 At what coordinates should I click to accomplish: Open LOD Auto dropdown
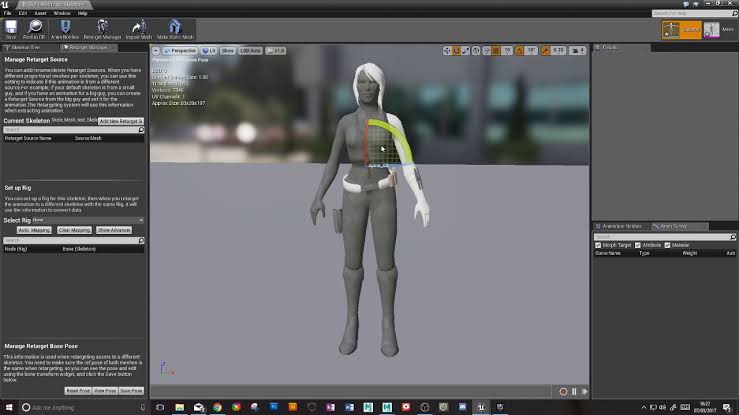[x=250, y=50]
